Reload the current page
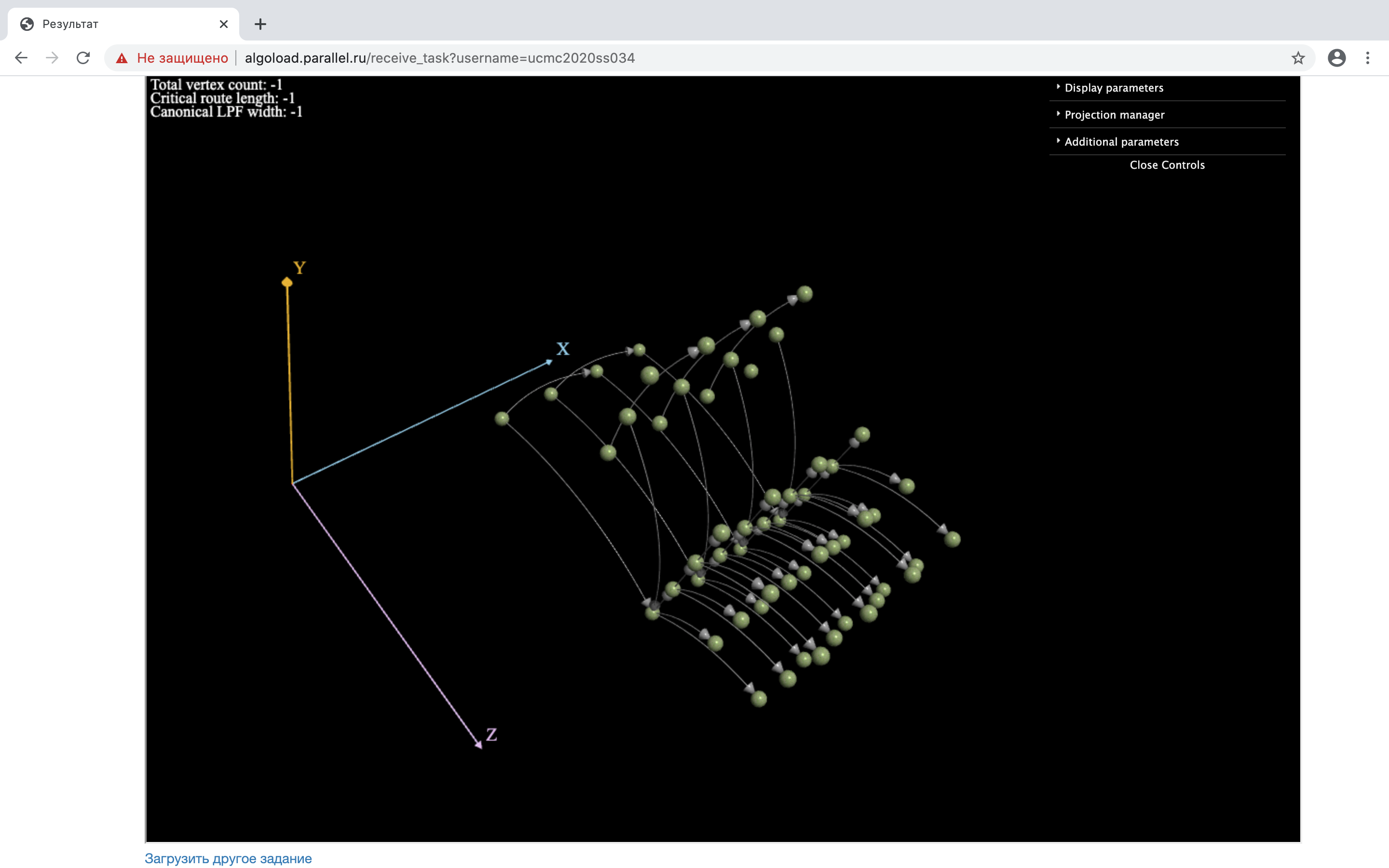1389x868 pixels. (x=83, y=58)
